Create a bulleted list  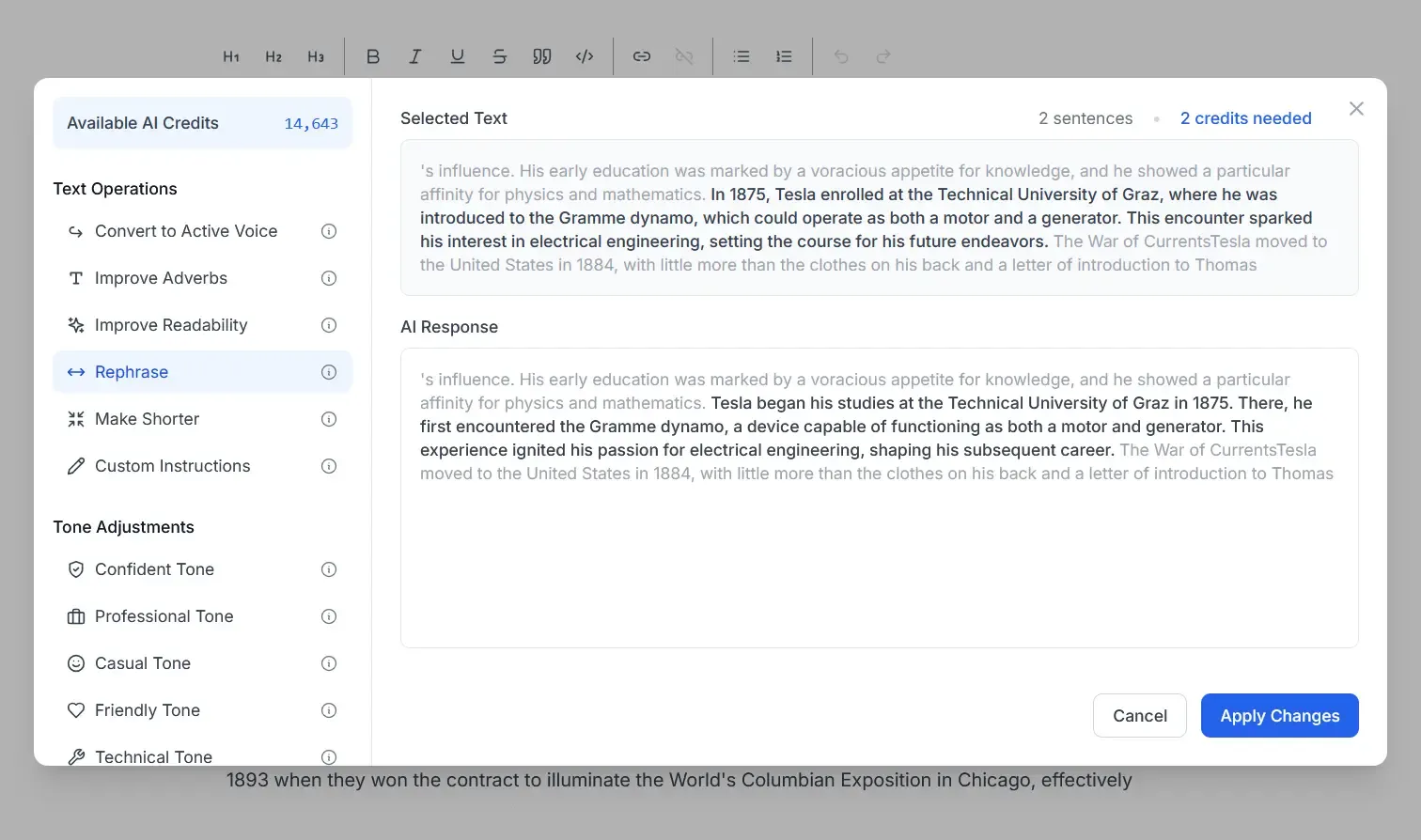pos(742,56)
